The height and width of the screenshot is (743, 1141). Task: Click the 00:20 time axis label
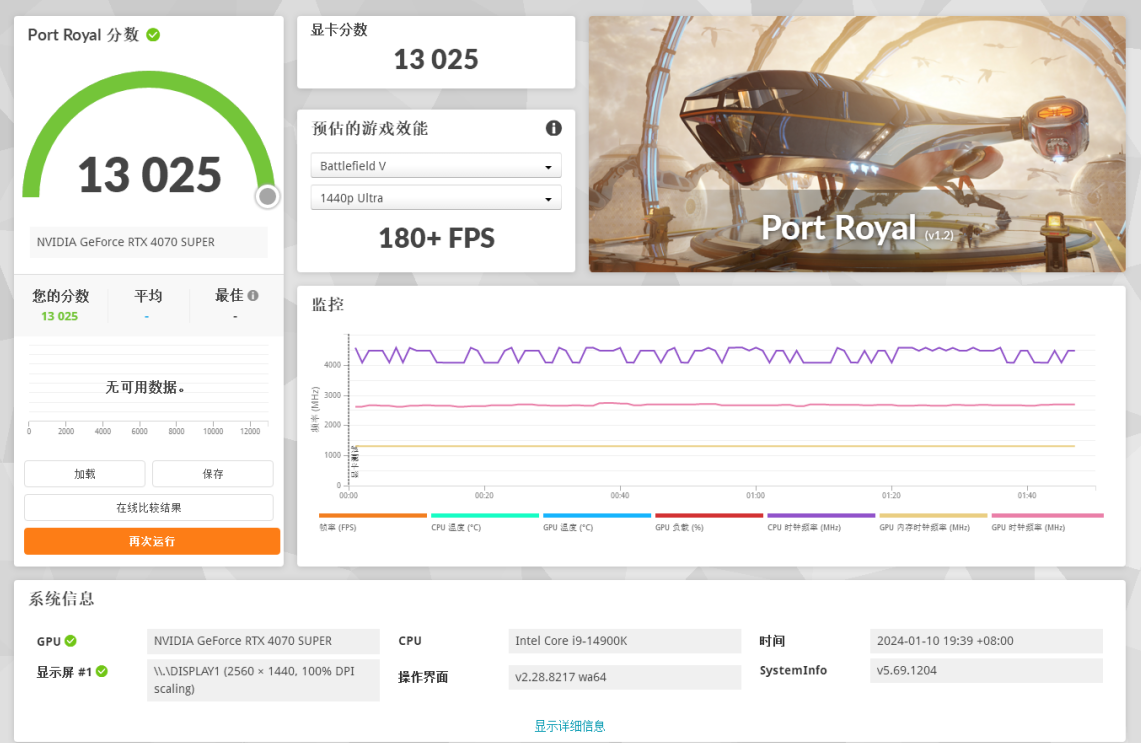[x=484, y=496]
